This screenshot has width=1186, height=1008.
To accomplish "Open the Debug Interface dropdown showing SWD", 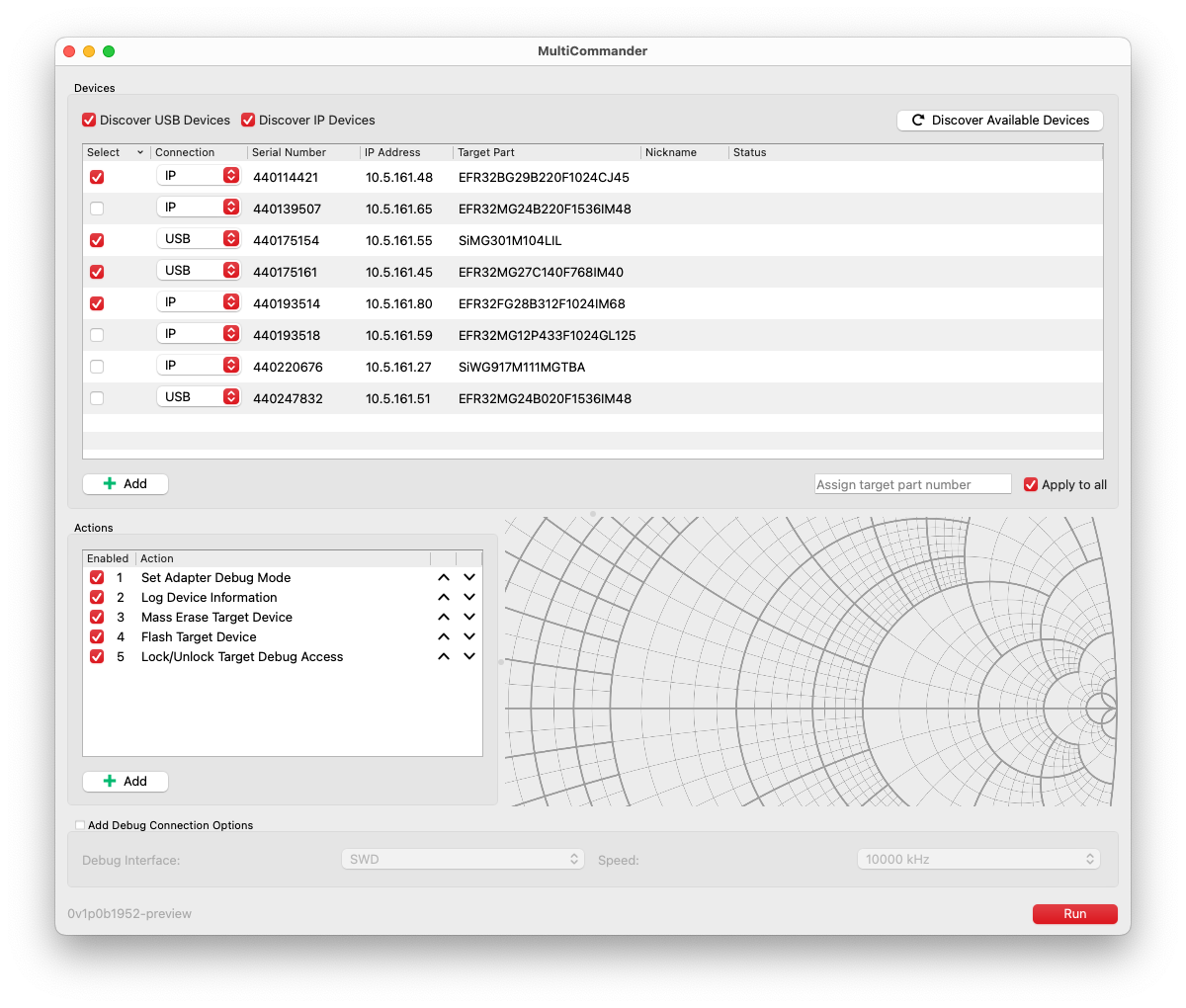I will click(462, 859).
